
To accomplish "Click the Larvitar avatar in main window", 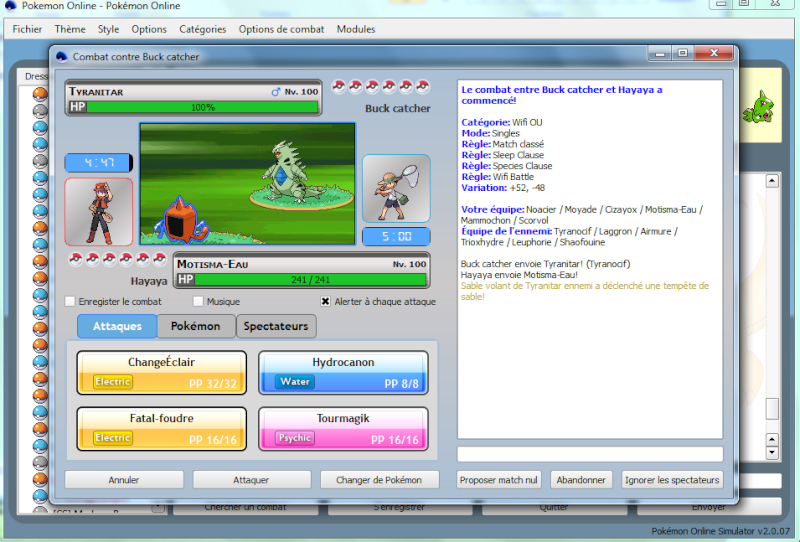I will tap(759, 107).
